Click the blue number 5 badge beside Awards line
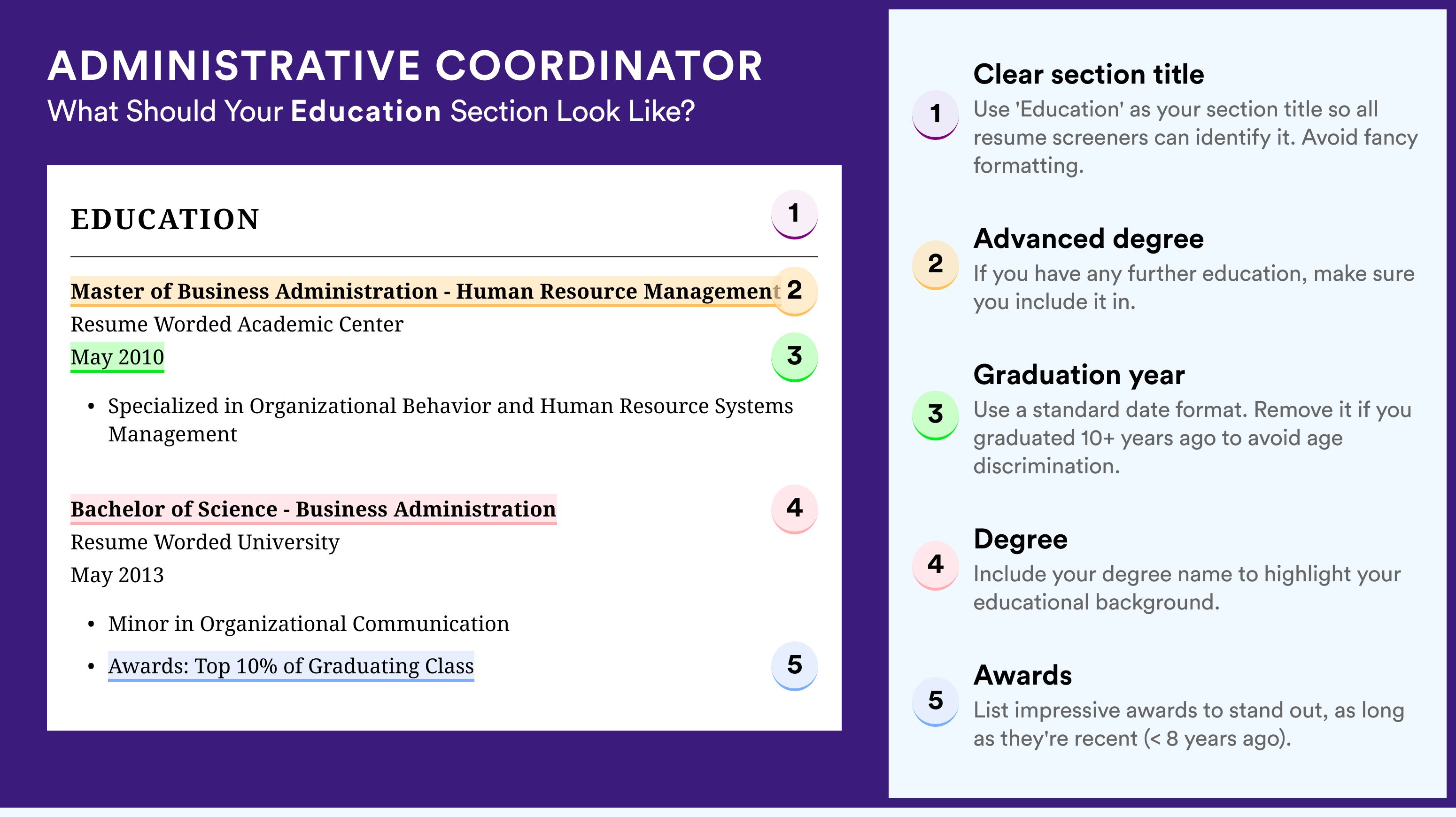 (x=794, y=666)
